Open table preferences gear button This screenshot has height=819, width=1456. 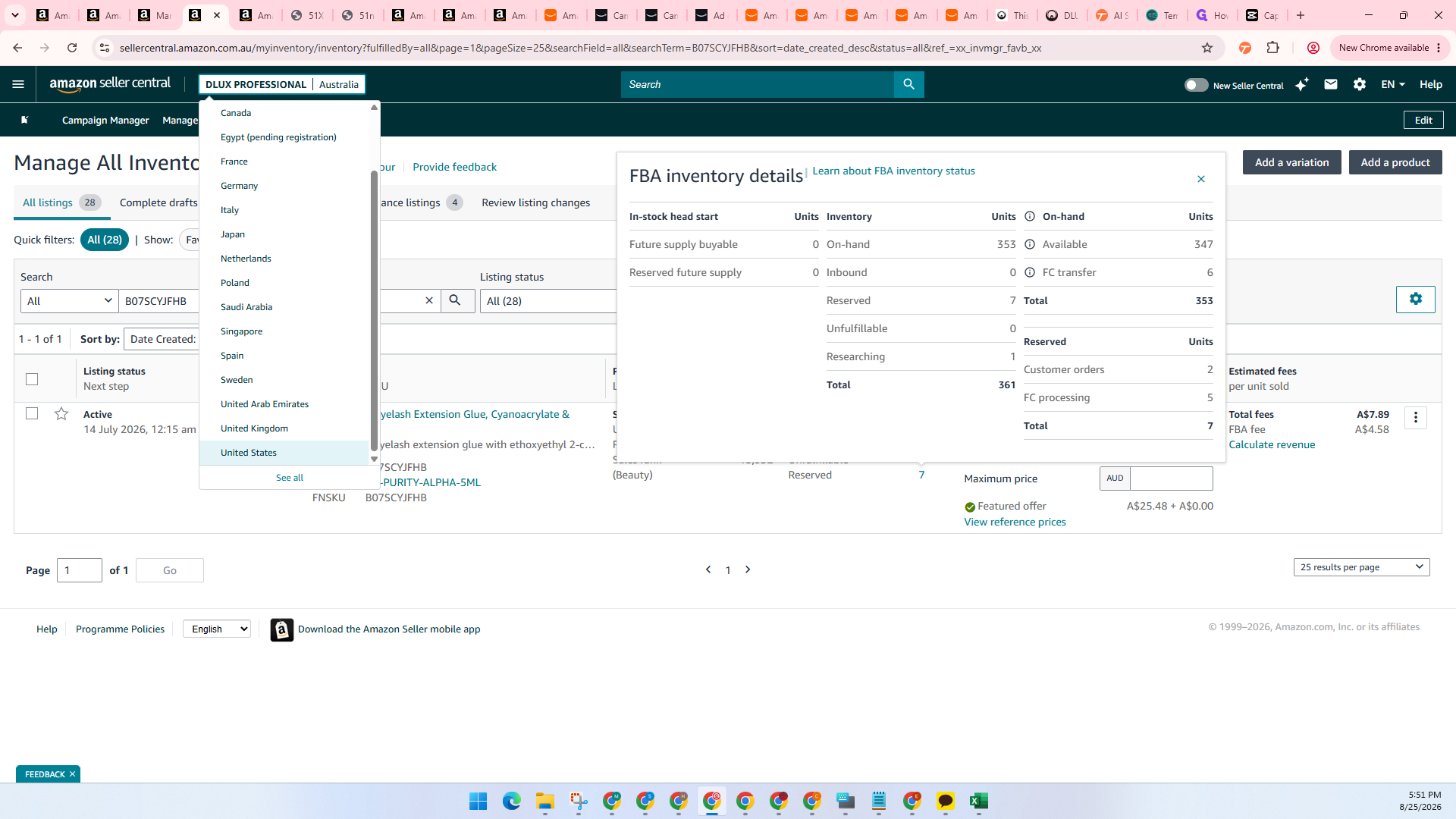click(x=1415, y=299)
